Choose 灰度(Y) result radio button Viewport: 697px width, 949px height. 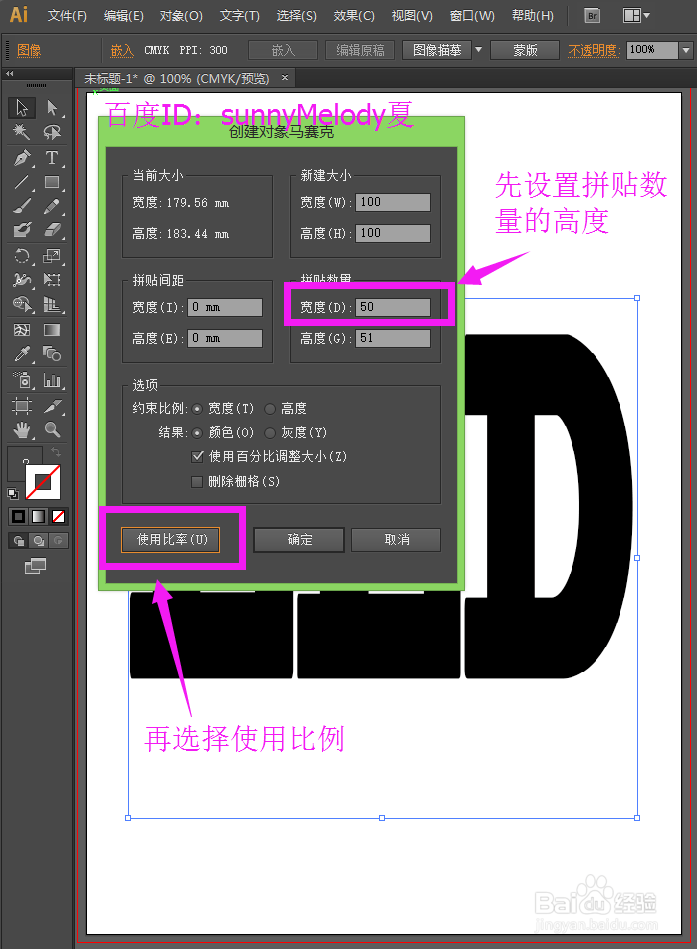pyautogui.click(x=270, y=433)
